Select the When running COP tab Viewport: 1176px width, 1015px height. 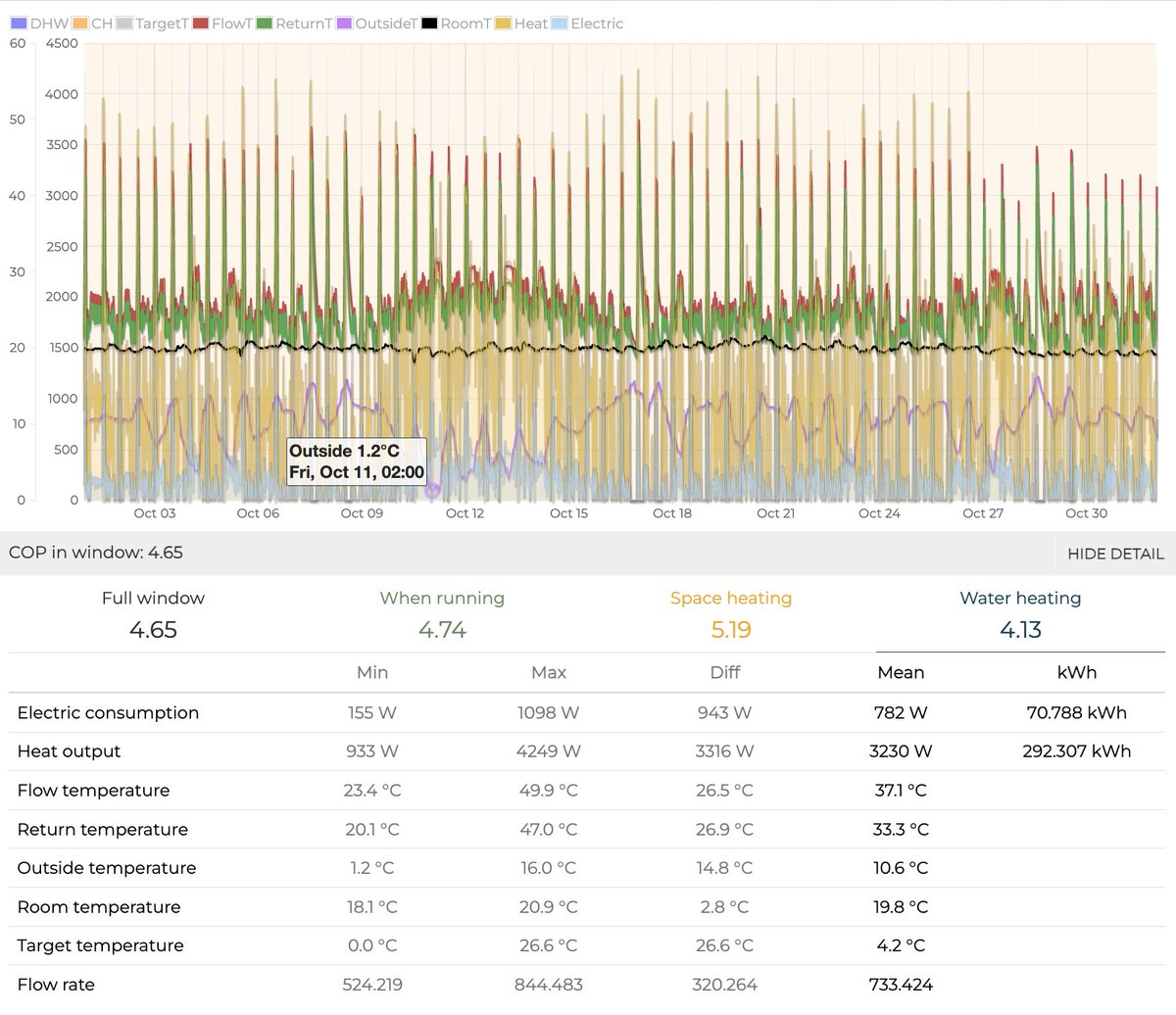coord(442,615)
